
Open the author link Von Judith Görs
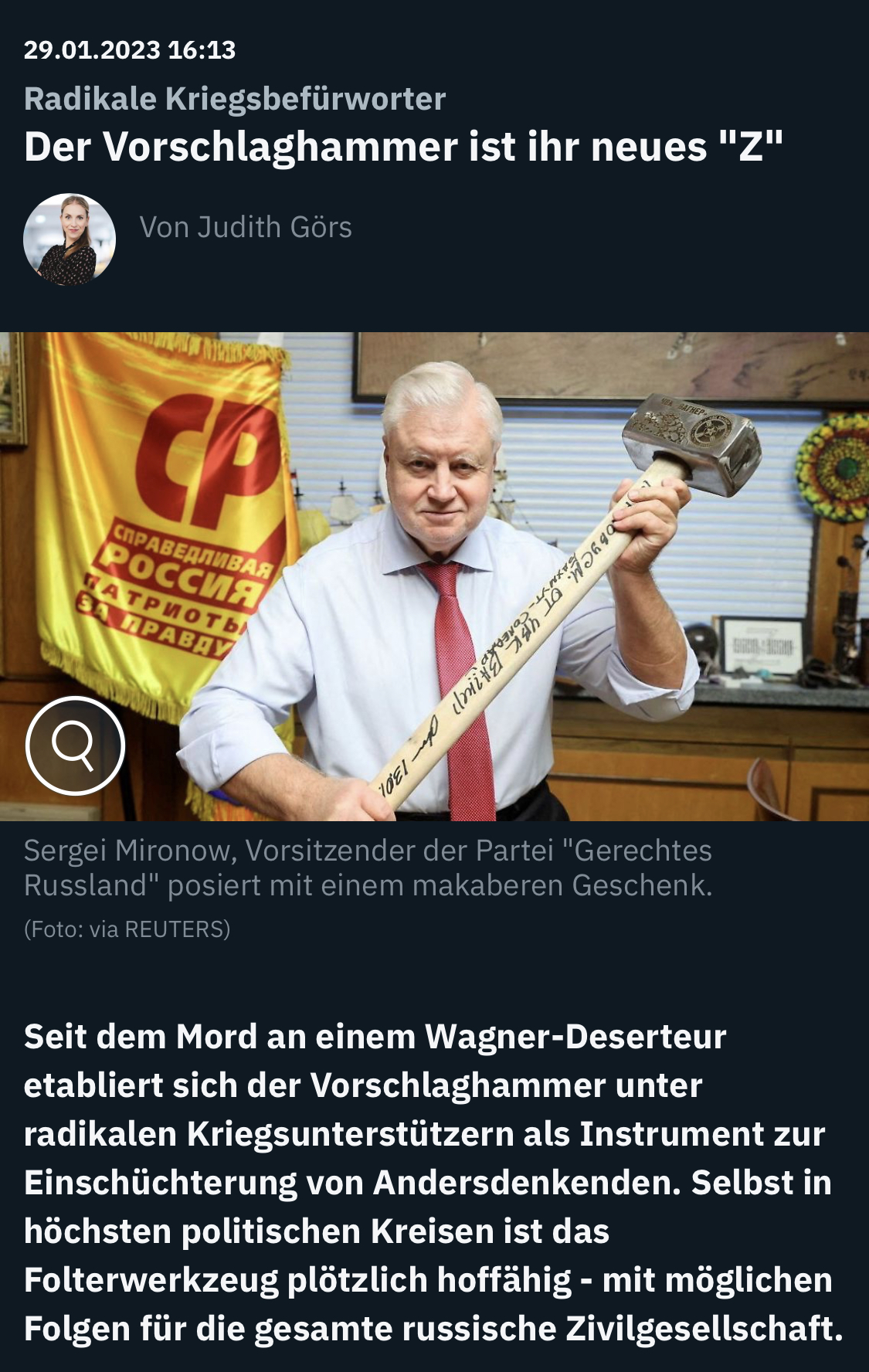click(x=246, y=227)
